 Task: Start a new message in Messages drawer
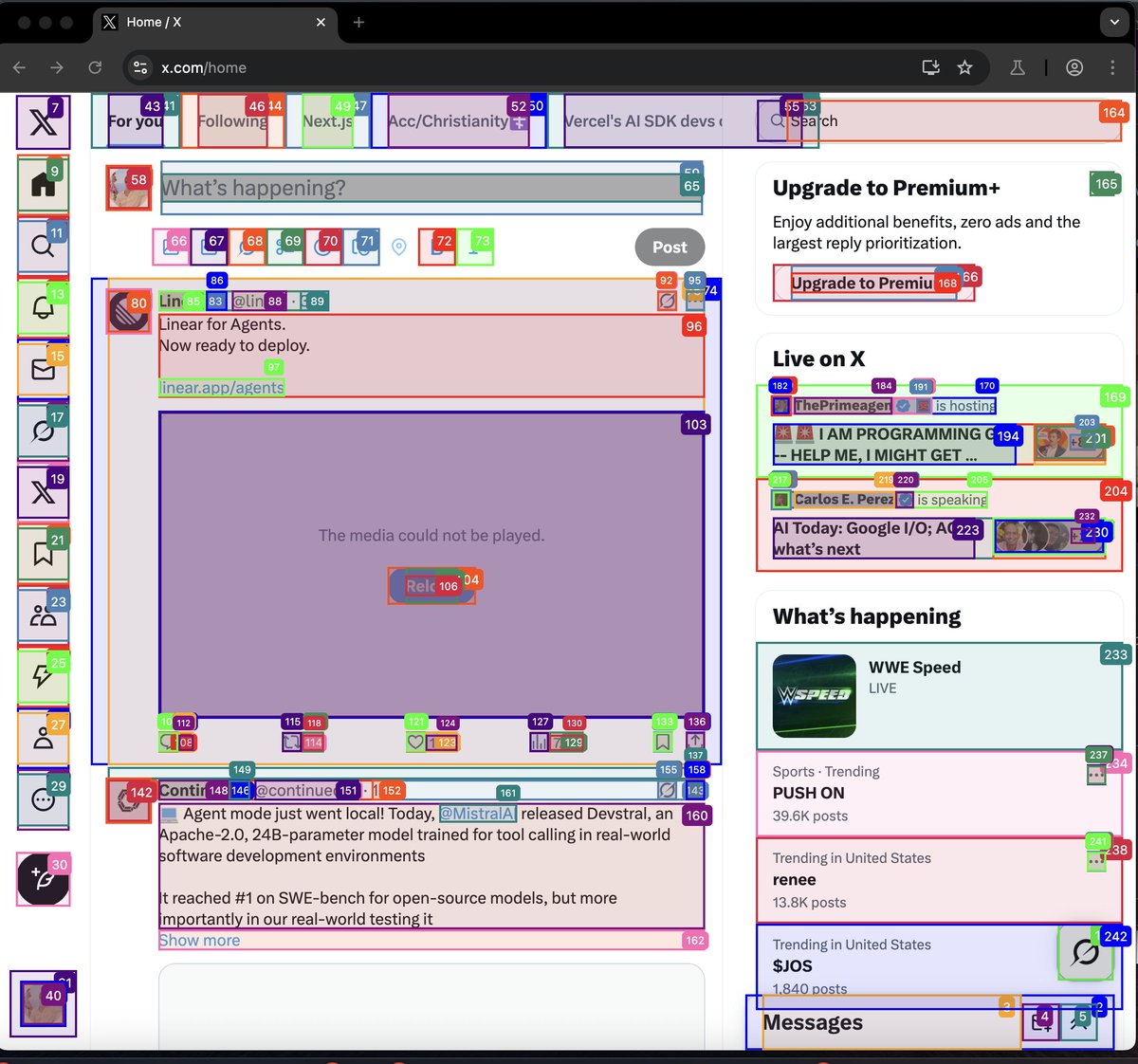1040,1022
